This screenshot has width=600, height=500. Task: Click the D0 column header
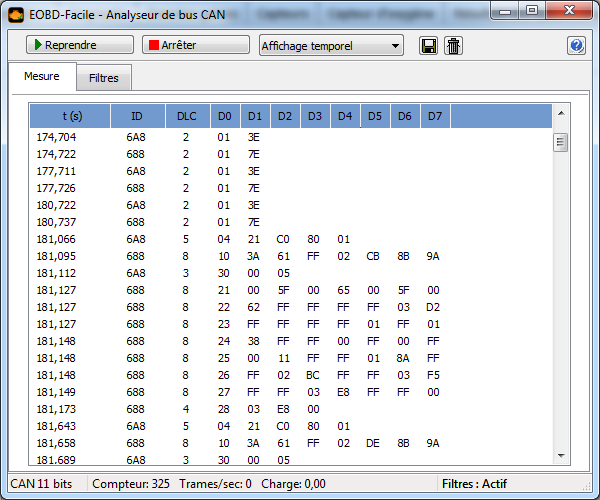[224, 116]
